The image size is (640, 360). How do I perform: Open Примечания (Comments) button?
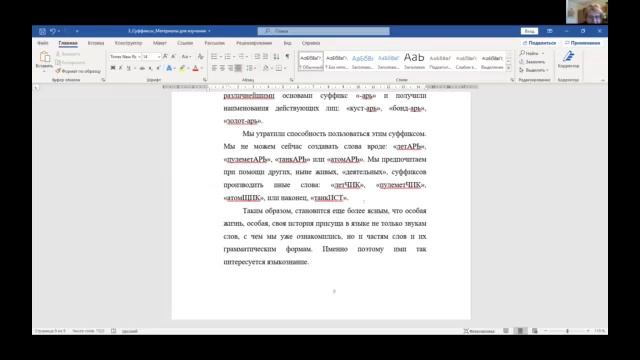point(582,43)
